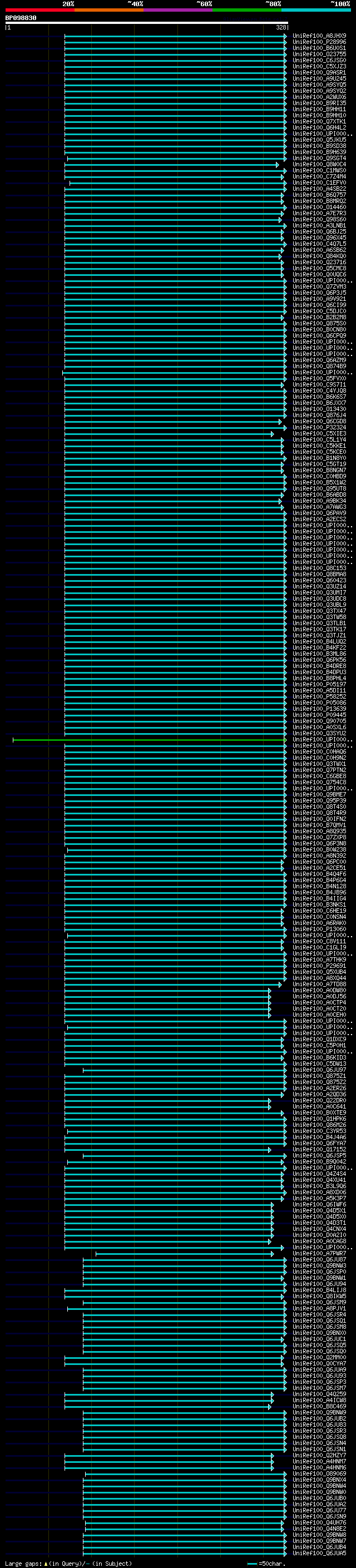
Task: Select the BP098830 query title label
Action: point(21,18)
